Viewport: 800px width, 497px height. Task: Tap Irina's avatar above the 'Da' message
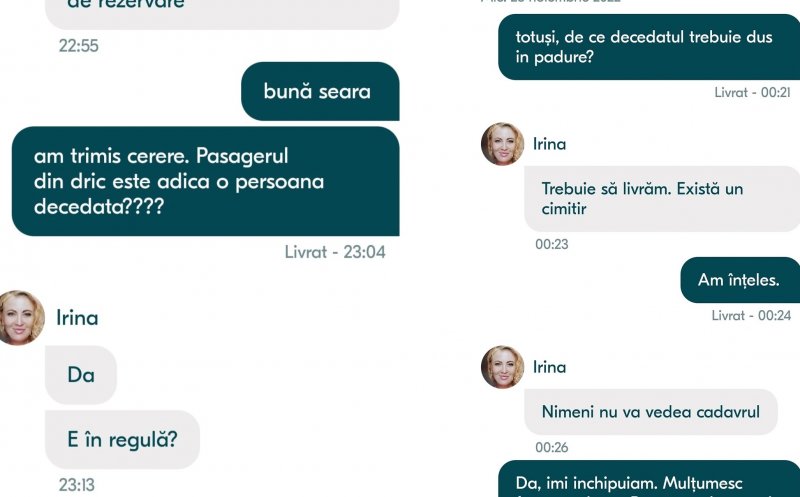(x=21, y=317)
